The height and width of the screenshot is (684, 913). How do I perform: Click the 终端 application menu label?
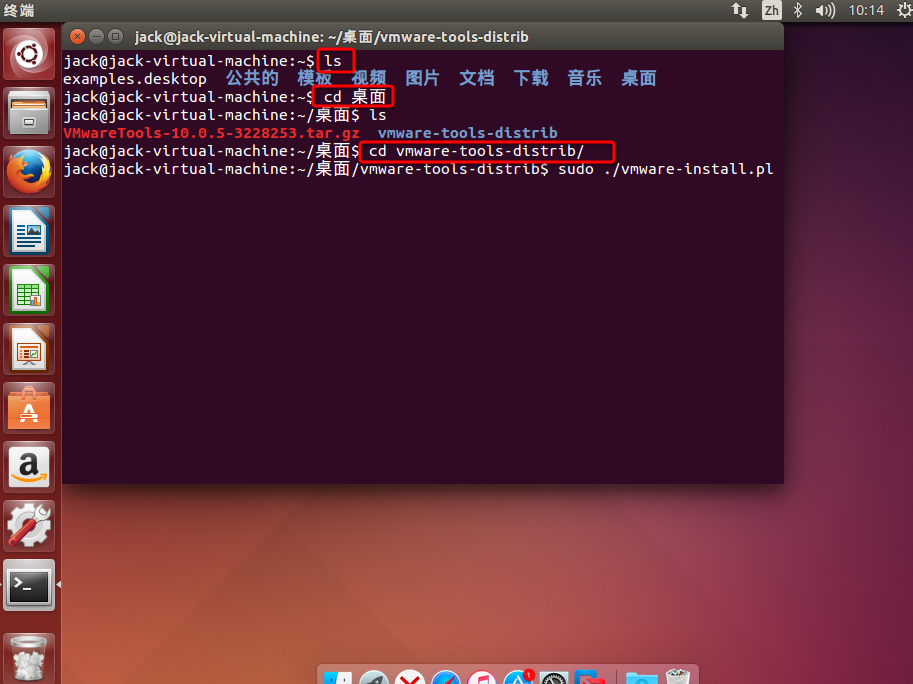(x=19, y=10)
